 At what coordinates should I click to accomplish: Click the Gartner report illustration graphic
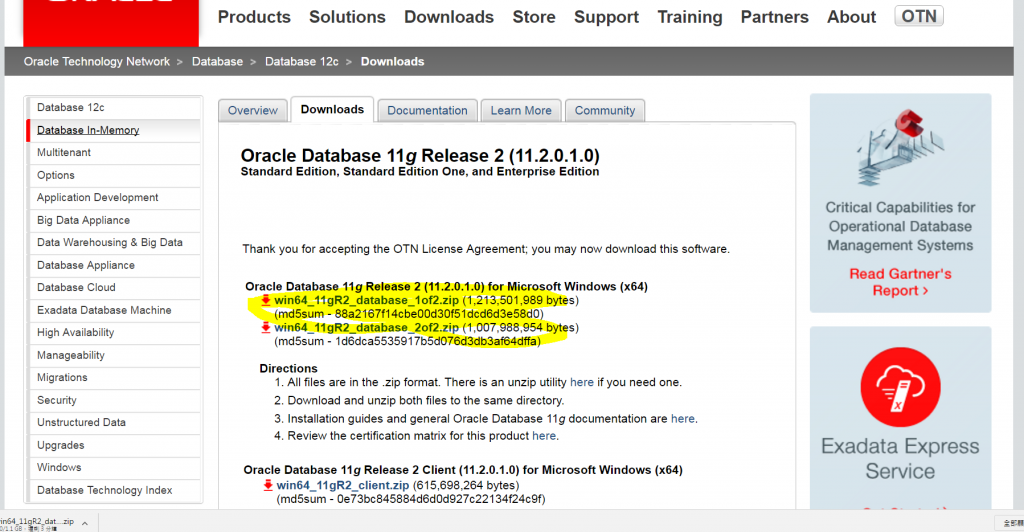901,148
